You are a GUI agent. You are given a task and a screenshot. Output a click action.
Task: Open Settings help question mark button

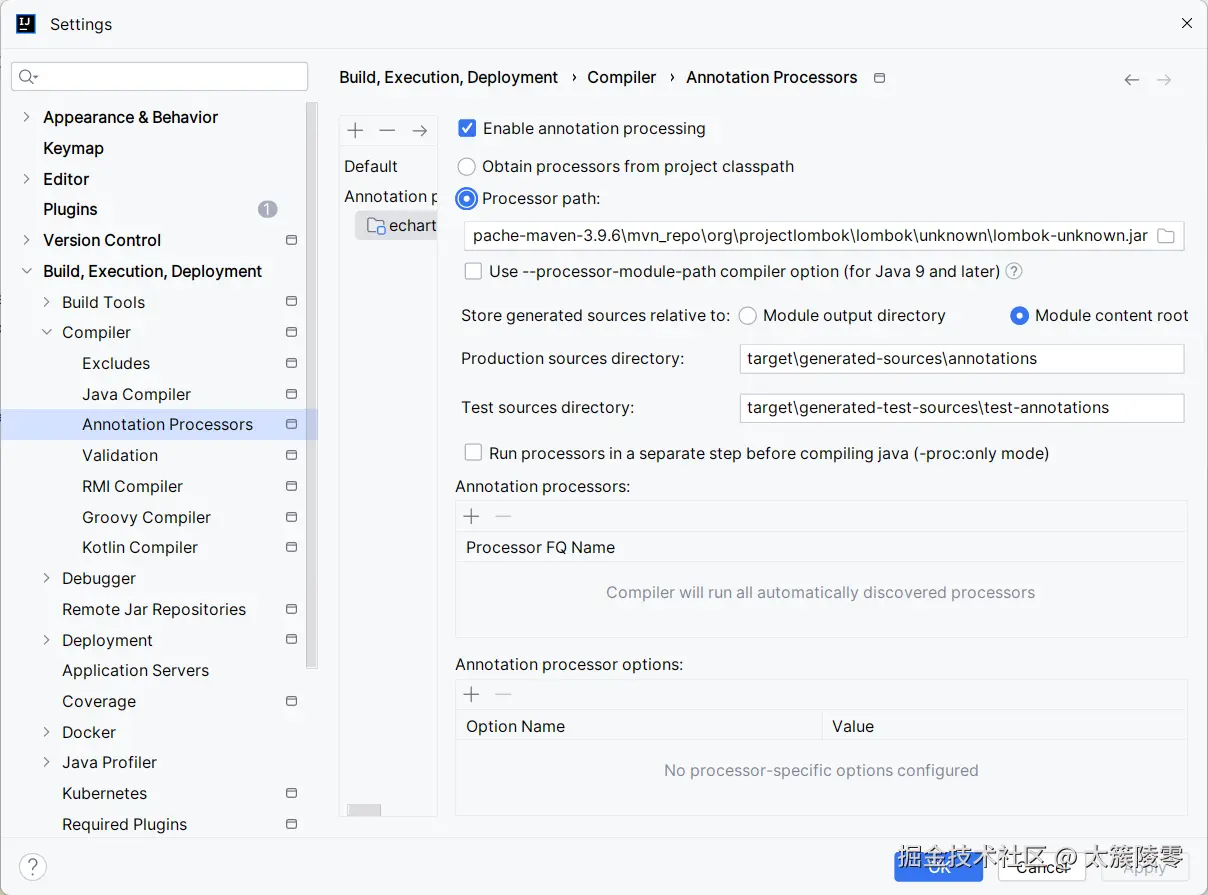coord(33,867)
